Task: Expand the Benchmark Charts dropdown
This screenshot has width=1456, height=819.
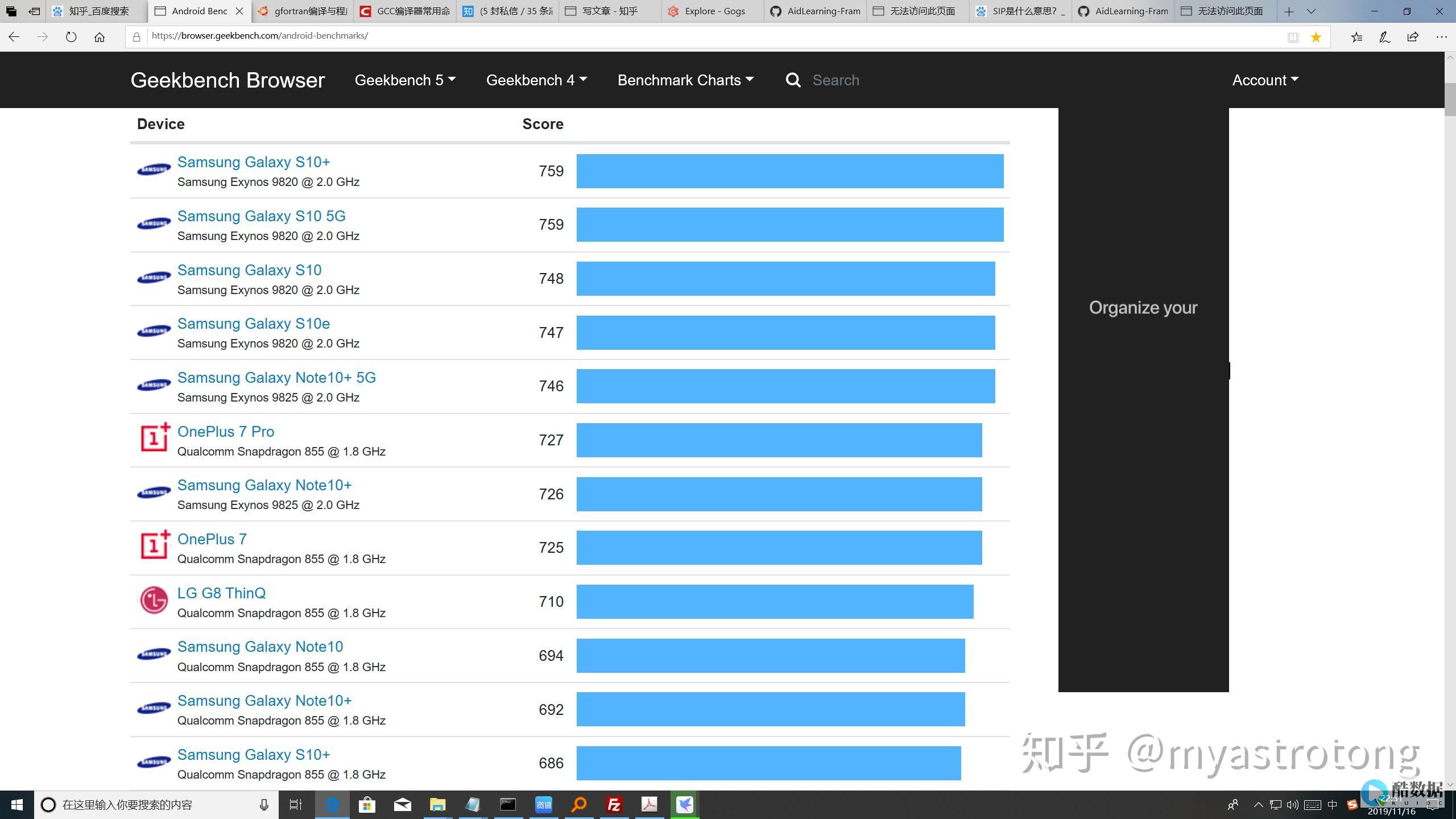Action: coord(685,80)
